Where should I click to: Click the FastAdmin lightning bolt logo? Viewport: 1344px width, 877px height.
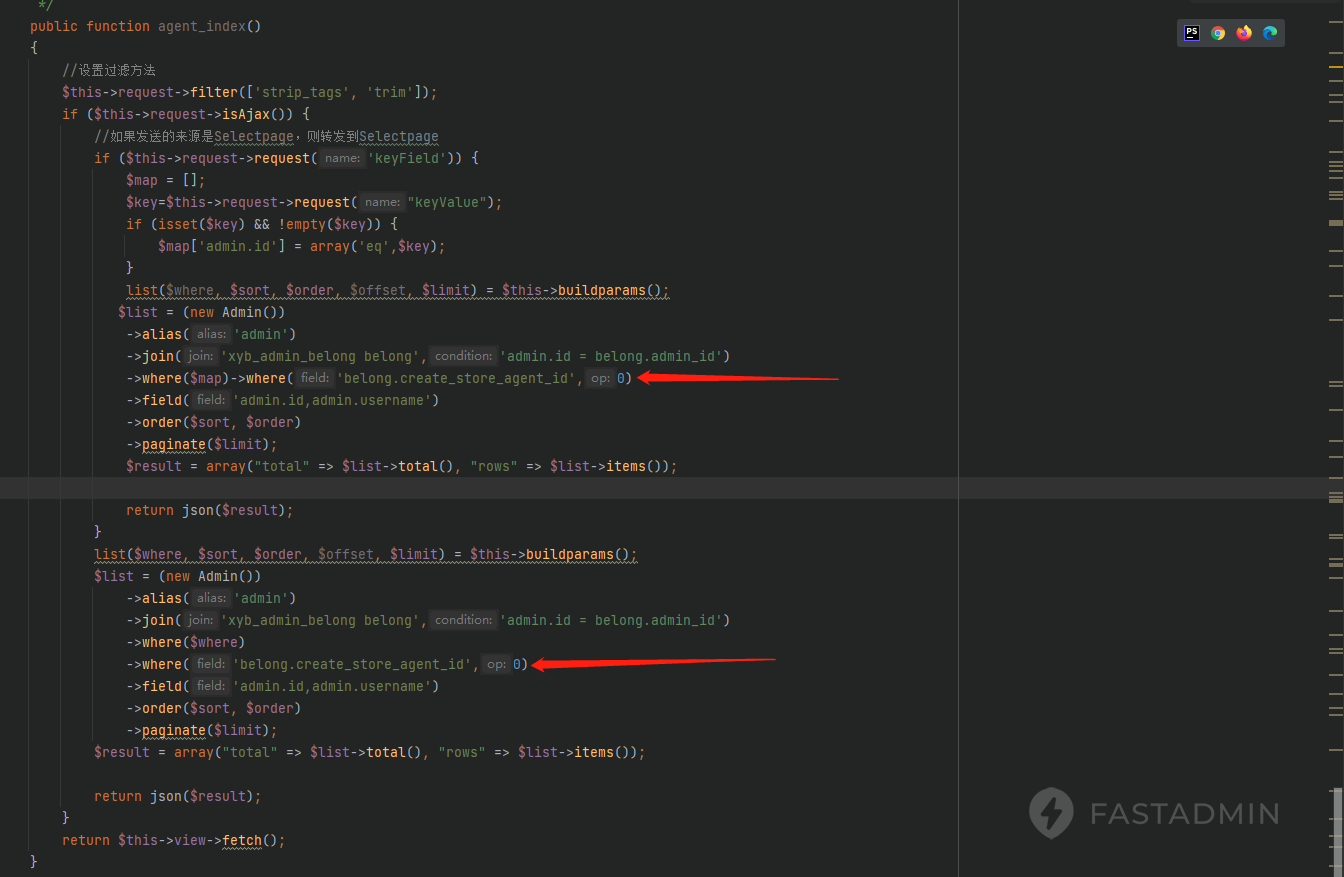(x=1051, y=812)
